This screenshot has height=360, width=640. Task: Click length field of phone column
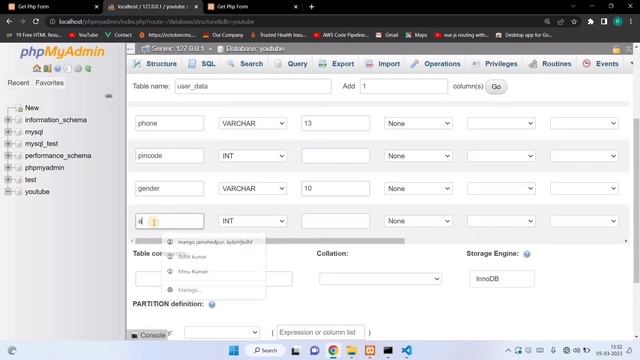(336, 123)
